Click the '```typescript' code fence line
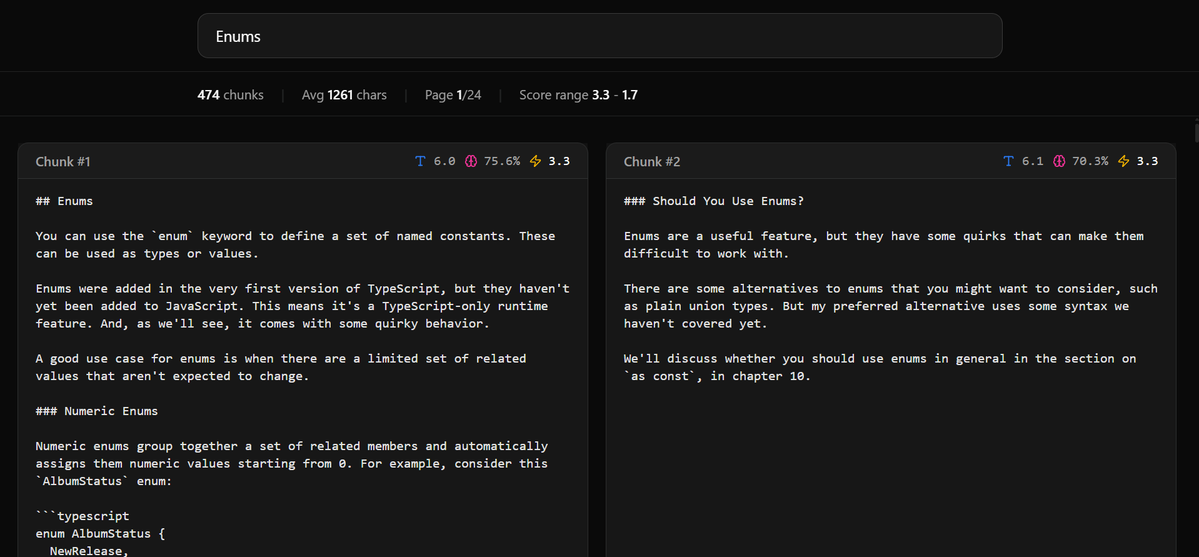The height and width of the screenshot is (557, 1199). coord(82,516)
